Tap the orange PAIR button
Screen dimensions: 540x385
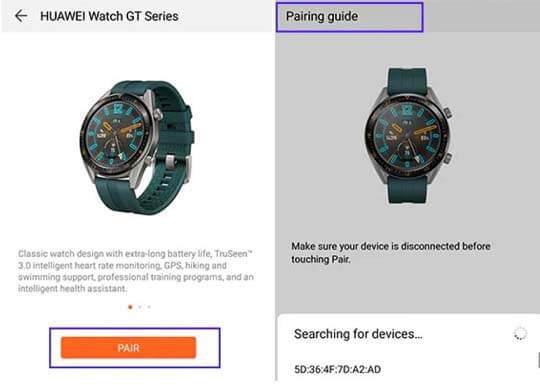(128, 348)
